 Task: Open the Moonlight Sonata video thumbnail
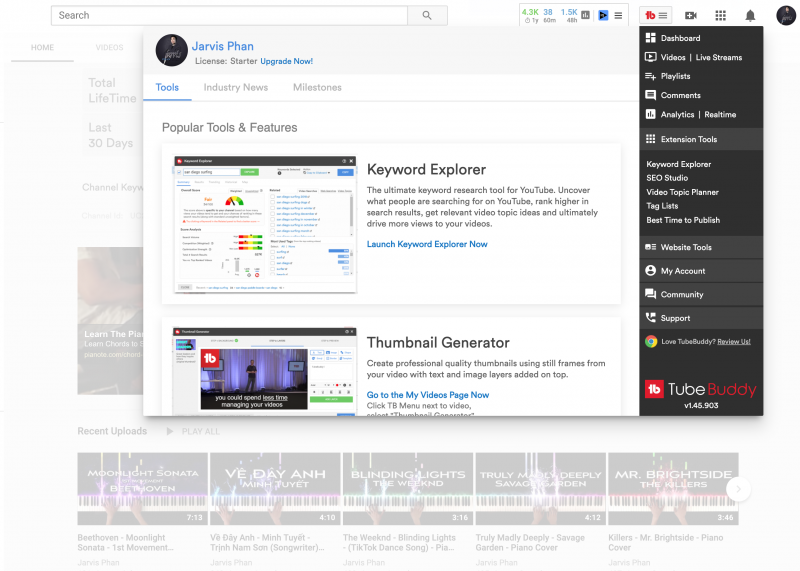pyautogui.click(x=143, y=489)
